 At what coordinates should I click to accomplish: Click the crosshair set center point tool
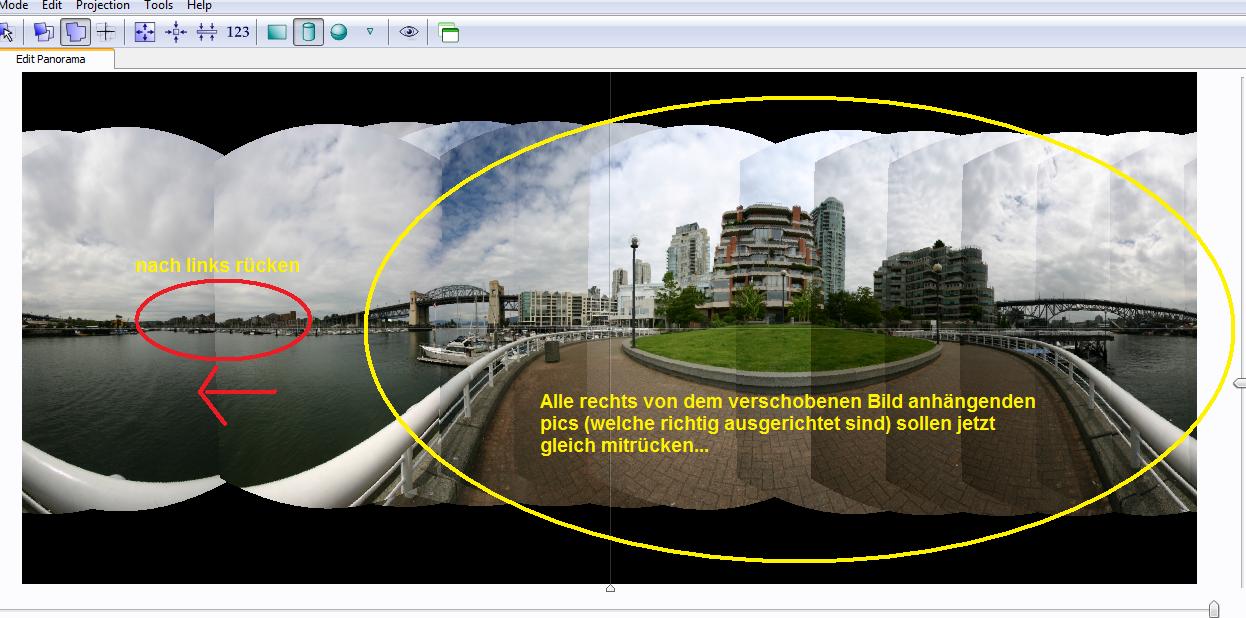point(105,32)
